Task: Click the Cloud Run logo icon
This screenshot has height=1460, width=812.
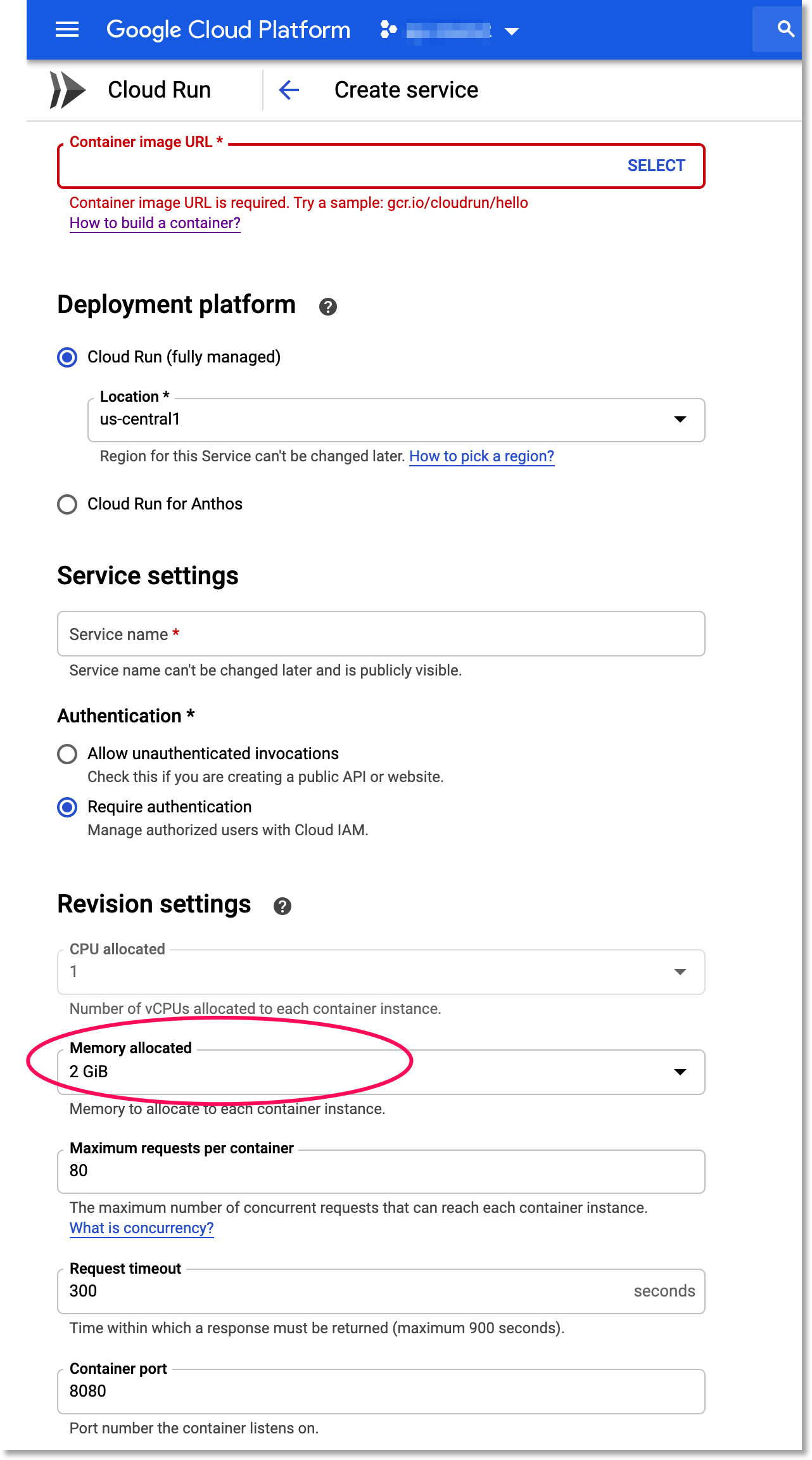Action: [67, 90]
